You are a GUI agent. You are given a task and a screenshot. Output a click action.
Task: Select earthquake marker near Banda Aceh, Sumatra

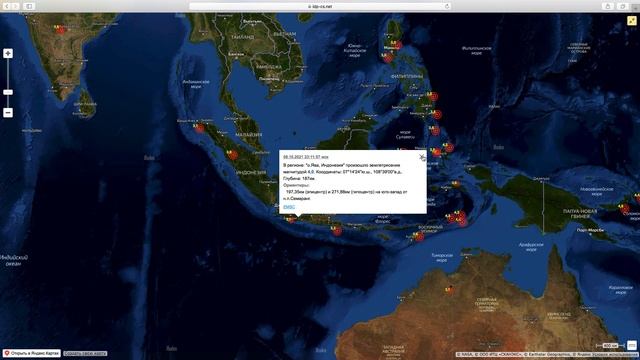(200, 128)
